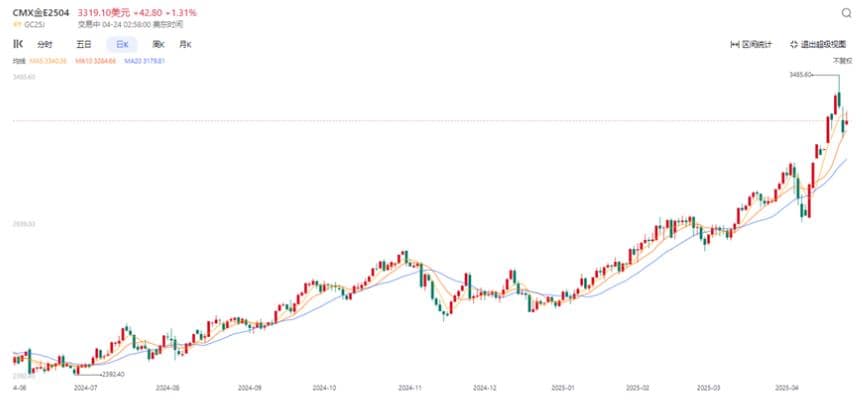The image size is (862, 408).
Task: Open the 均线 moving average selector
Action: coord(18,61)
